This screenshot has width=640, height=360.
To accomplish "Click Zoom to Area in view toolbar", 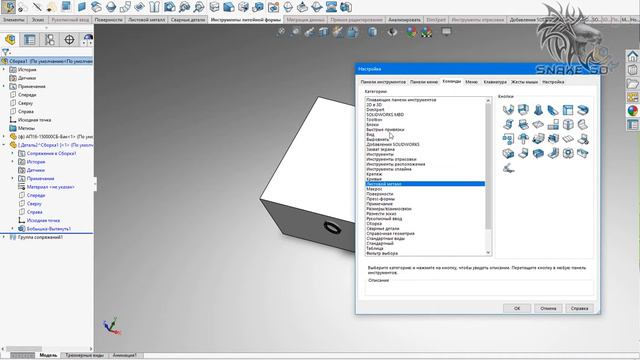I will 295,32.
